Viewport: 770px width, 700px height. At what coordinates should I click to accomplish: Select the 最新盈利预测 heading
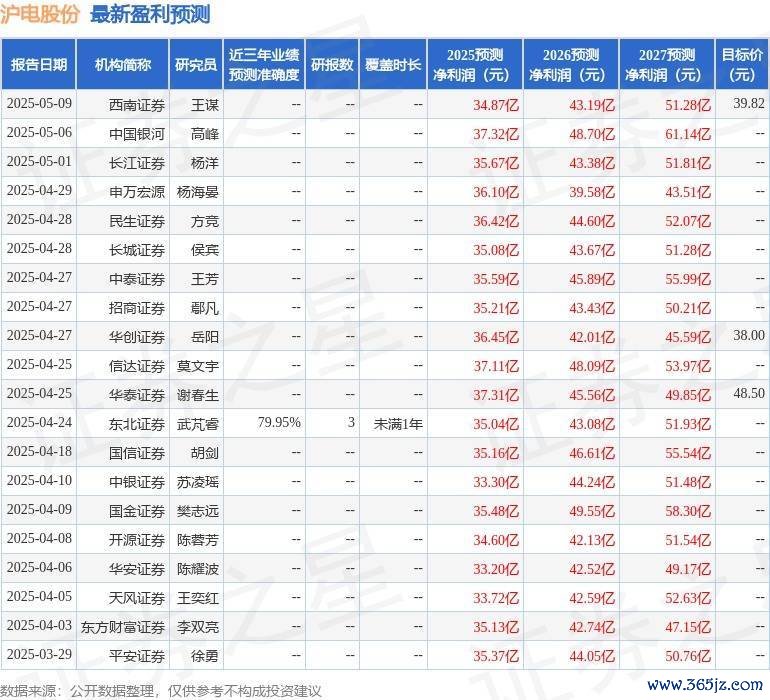150,14
